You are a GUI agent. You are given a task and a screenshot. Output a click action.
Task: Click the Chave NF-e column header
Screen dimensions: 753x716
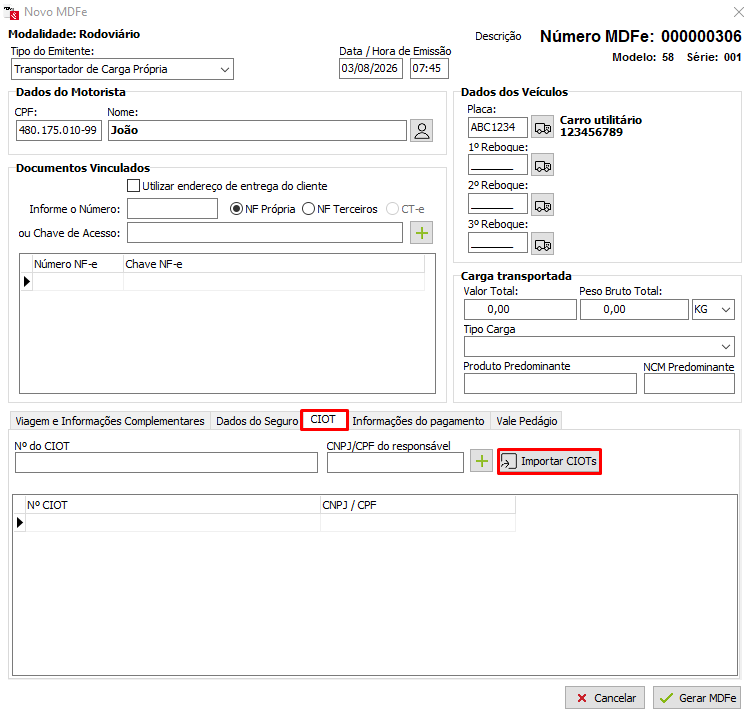[274, 264]
